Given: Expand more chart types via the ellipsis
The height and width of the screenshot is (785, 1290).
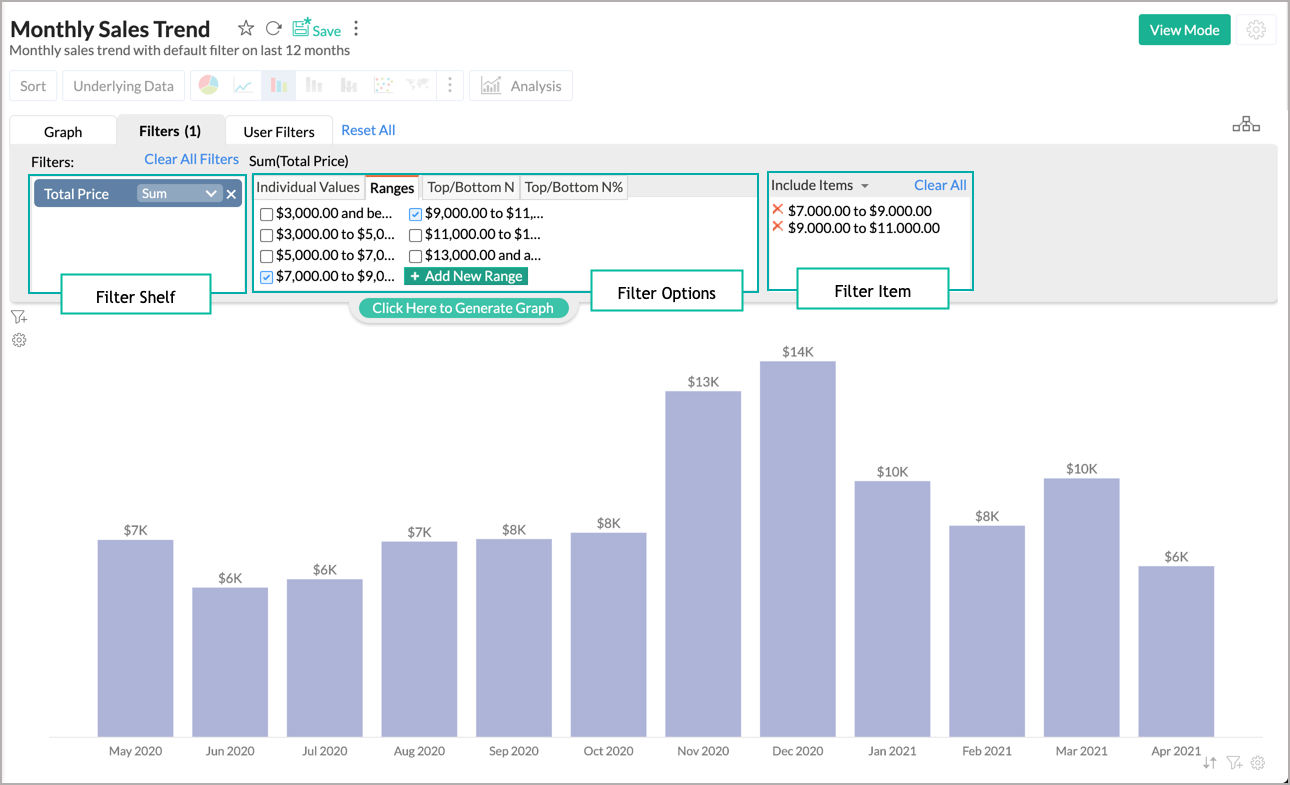Looking at the screenshot, I should point(449,85).
